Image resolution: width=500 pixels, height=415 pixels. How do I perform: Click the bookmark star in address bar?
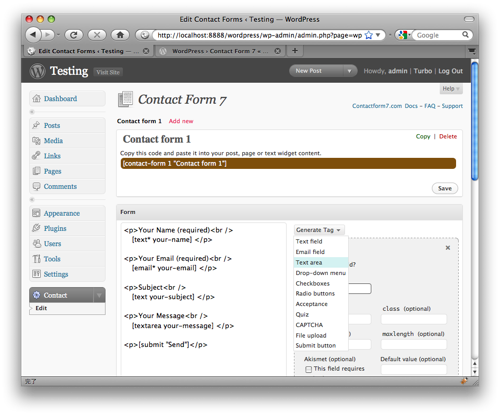(x=369, y=35)
